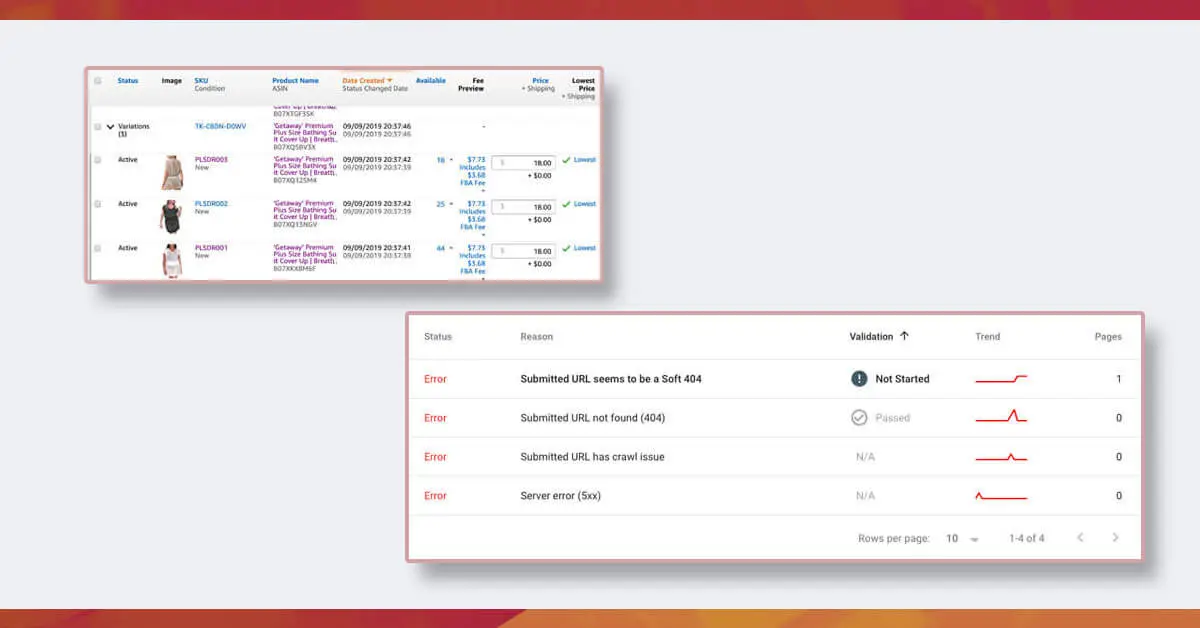Sort inventory by Price column header
This screenshot has height=628, width=1200.
point(541,81)
